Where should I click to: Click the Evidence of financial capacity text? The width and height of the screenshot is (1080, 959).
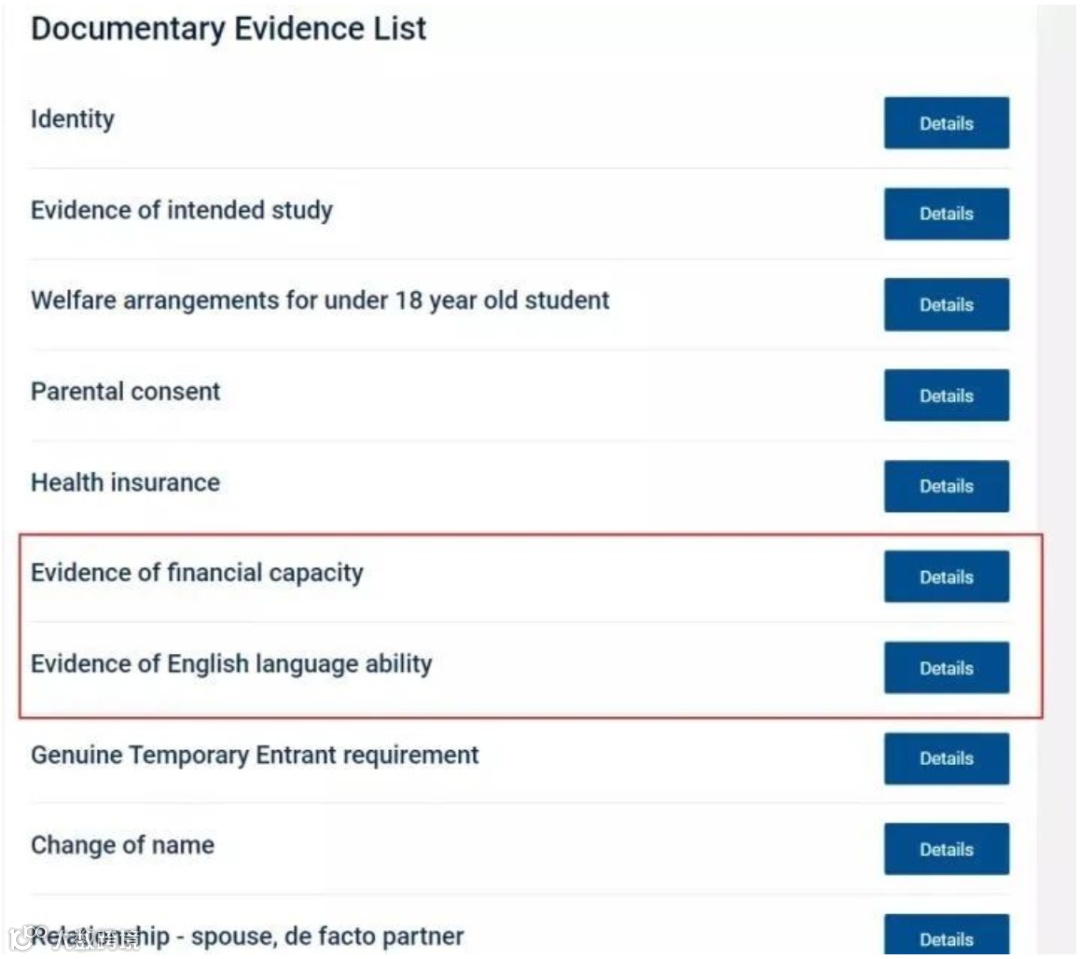(x=197, y=573)
